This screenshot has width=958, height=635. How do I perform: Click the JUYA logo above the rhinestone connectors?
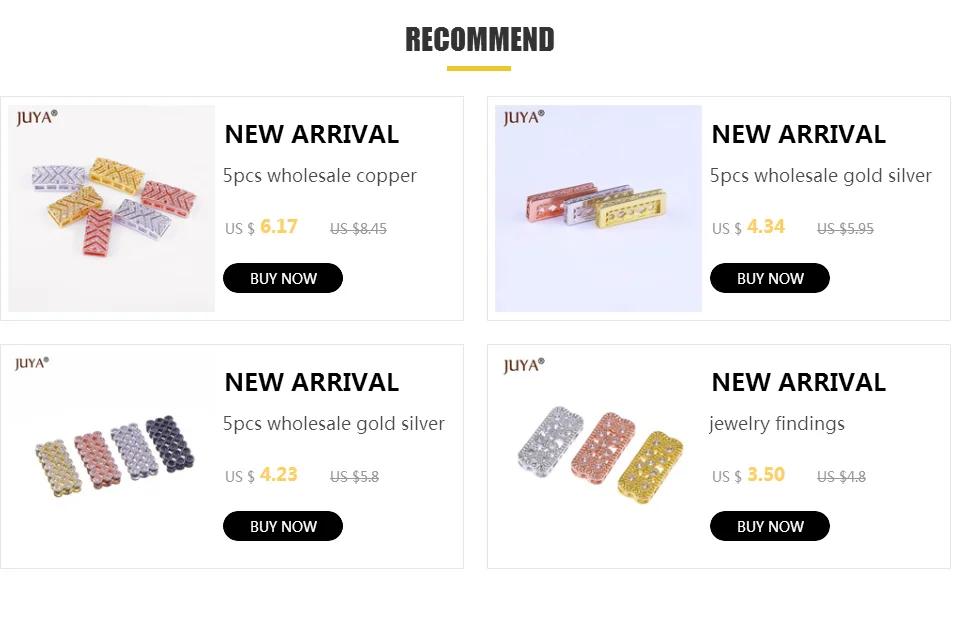[x=524, y=365]
